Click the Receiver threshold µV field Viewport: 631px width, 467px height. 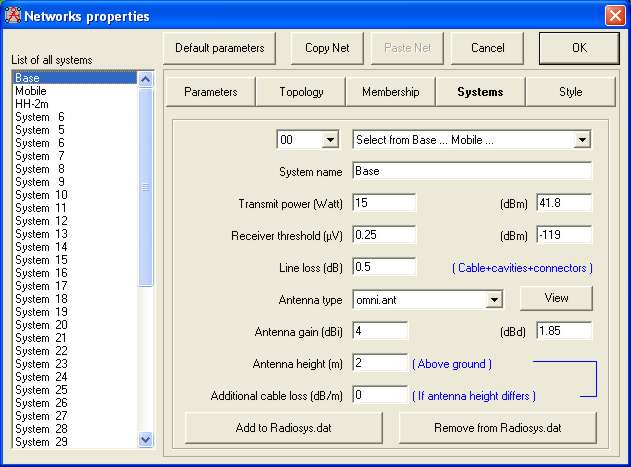(384, 235)
